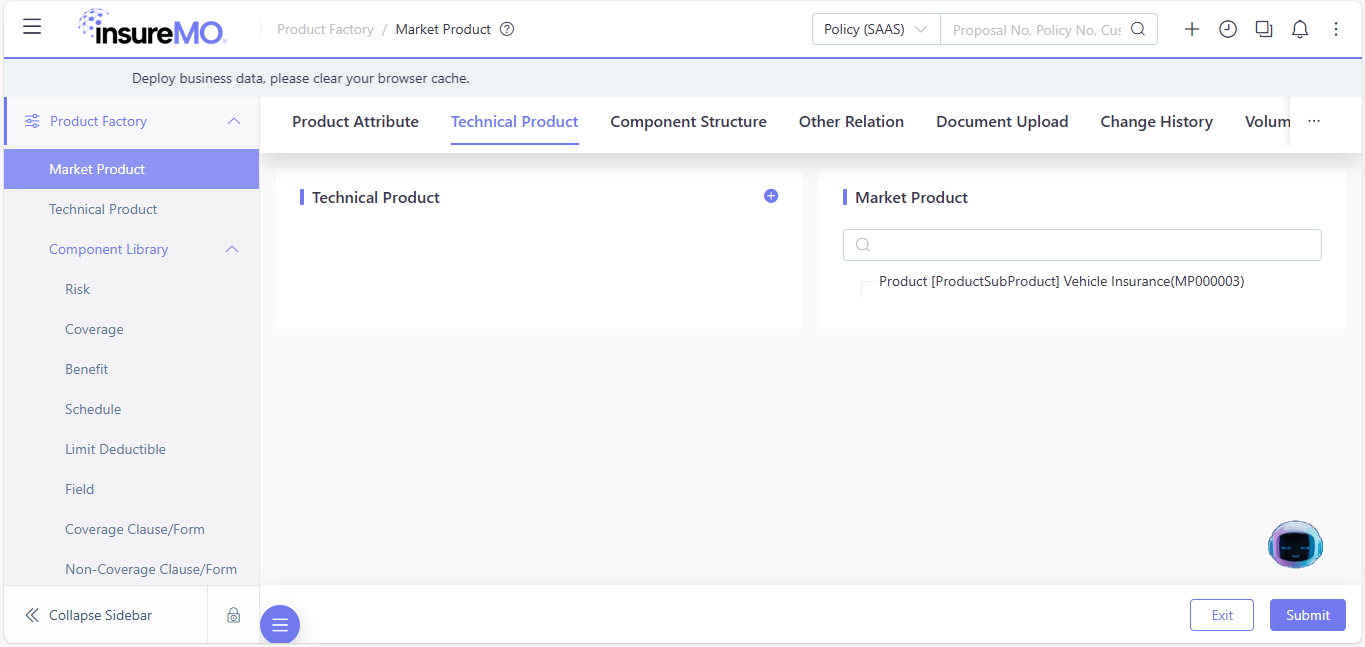Click Collapse Sidebar double-chevron icon
The height and width of the screenshot is (647, 1365).
point(32,615)
